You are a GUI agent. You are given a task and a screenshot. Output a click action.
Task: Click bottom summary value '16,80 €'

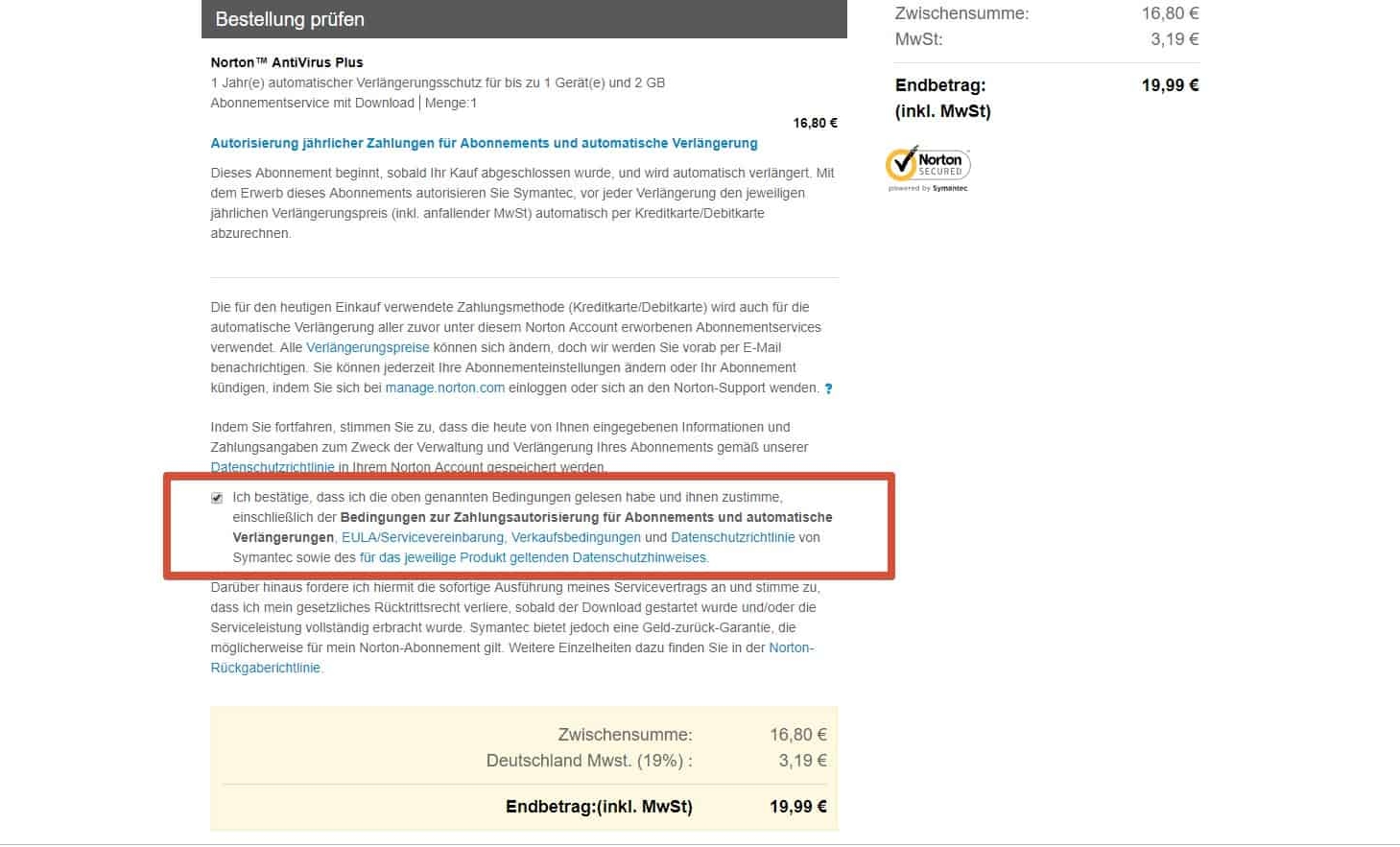798,735
